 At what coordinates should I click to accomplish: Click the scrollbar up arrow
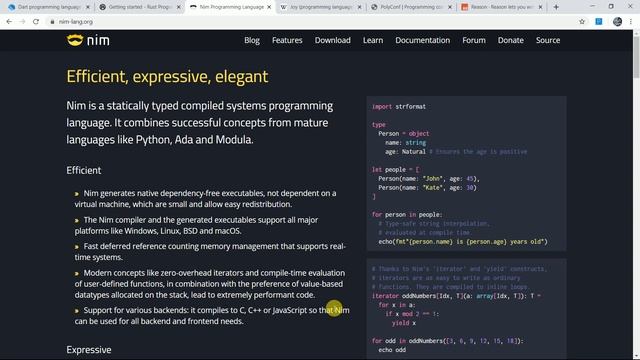(x=636, y=33)
